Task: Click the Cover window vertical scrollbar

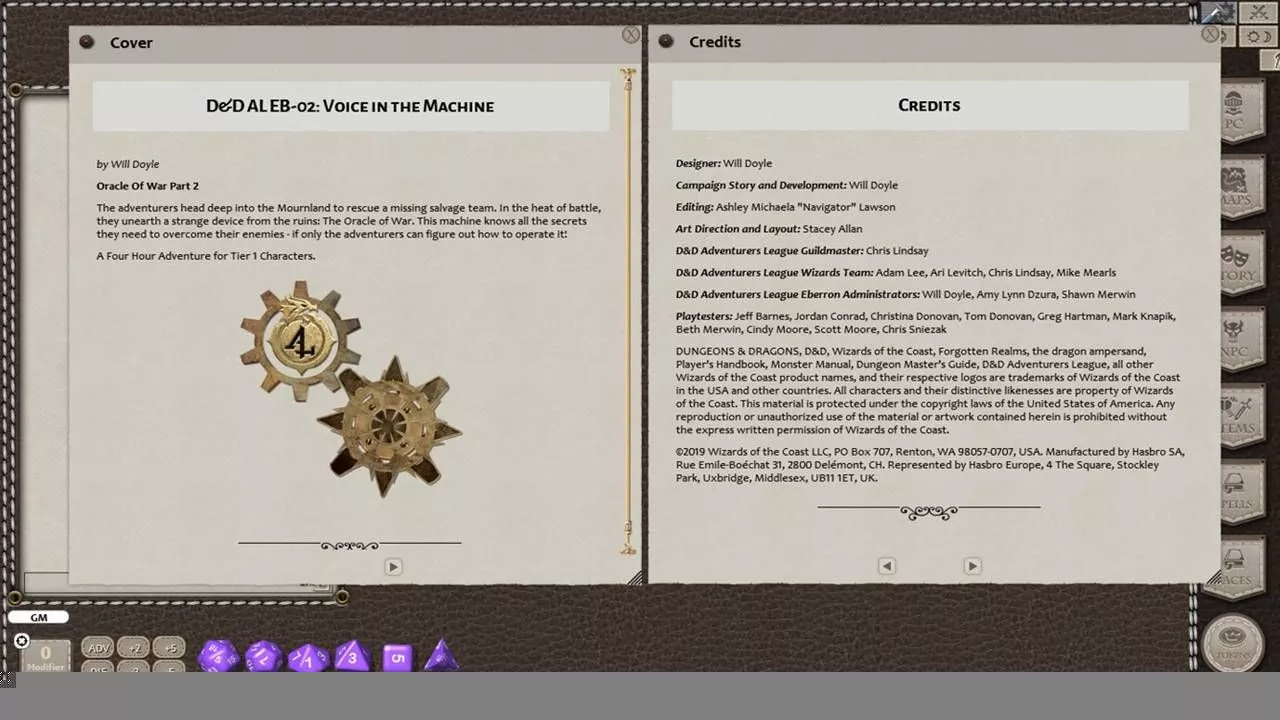Action: point(628,311)
